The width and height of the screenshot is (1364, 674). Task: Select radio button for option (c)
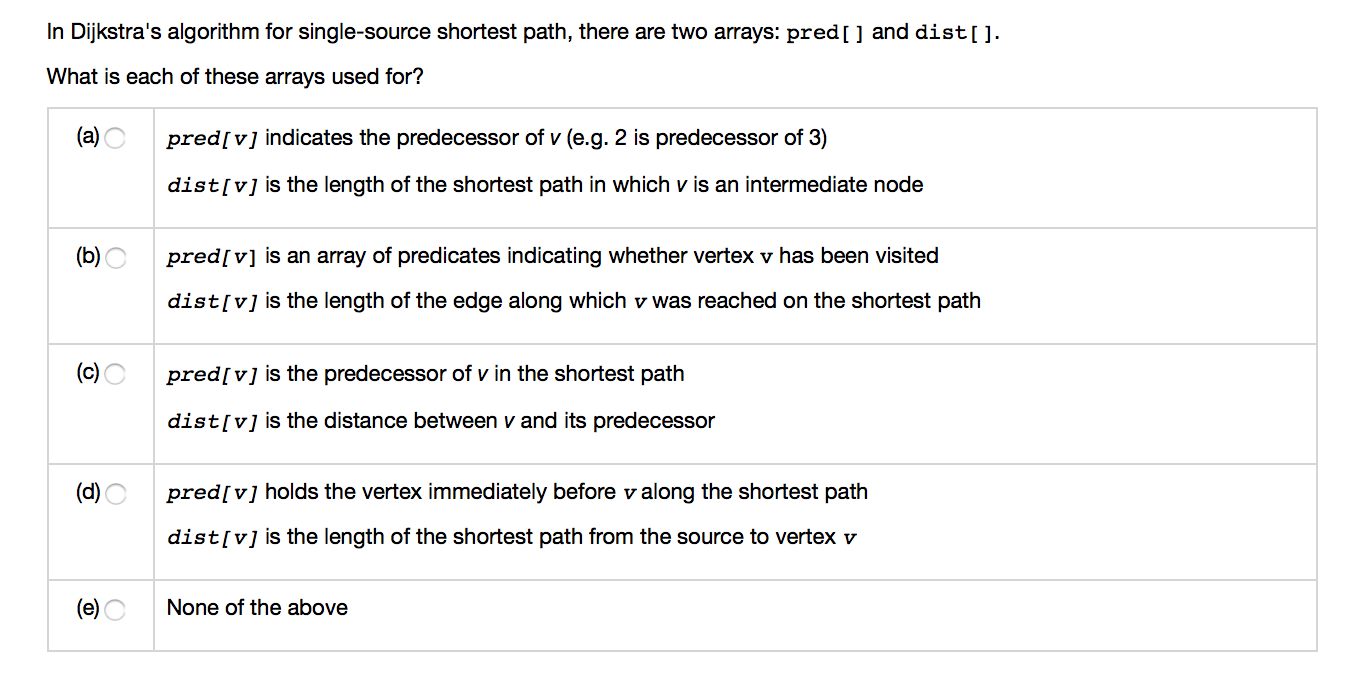click(115, 374)
